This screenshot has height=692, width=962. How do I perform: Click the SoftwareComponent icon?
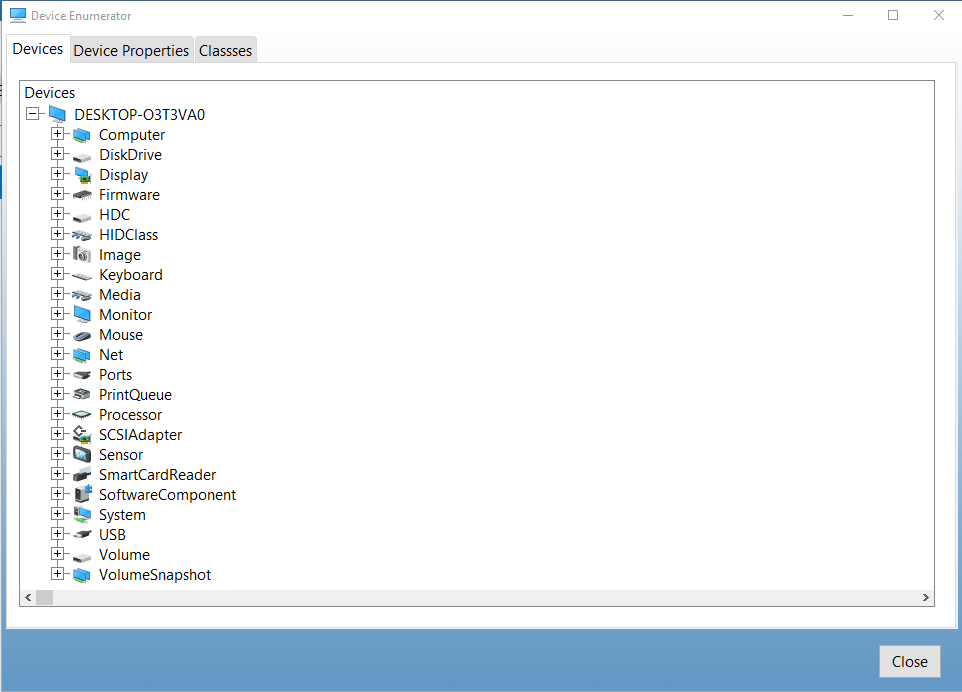82,495
